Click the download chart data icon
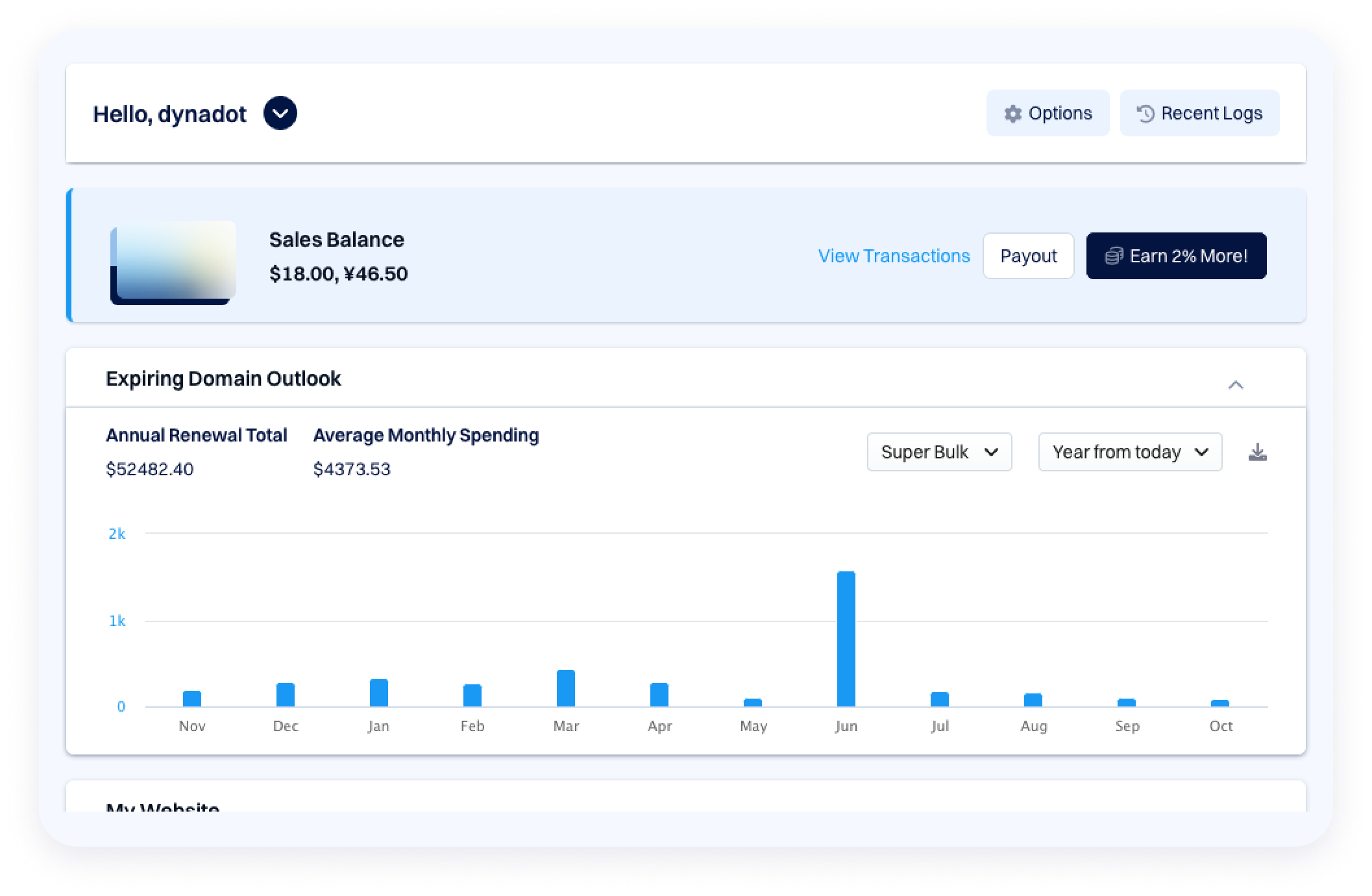The image size is (1372, 896). pos(1257,452)
